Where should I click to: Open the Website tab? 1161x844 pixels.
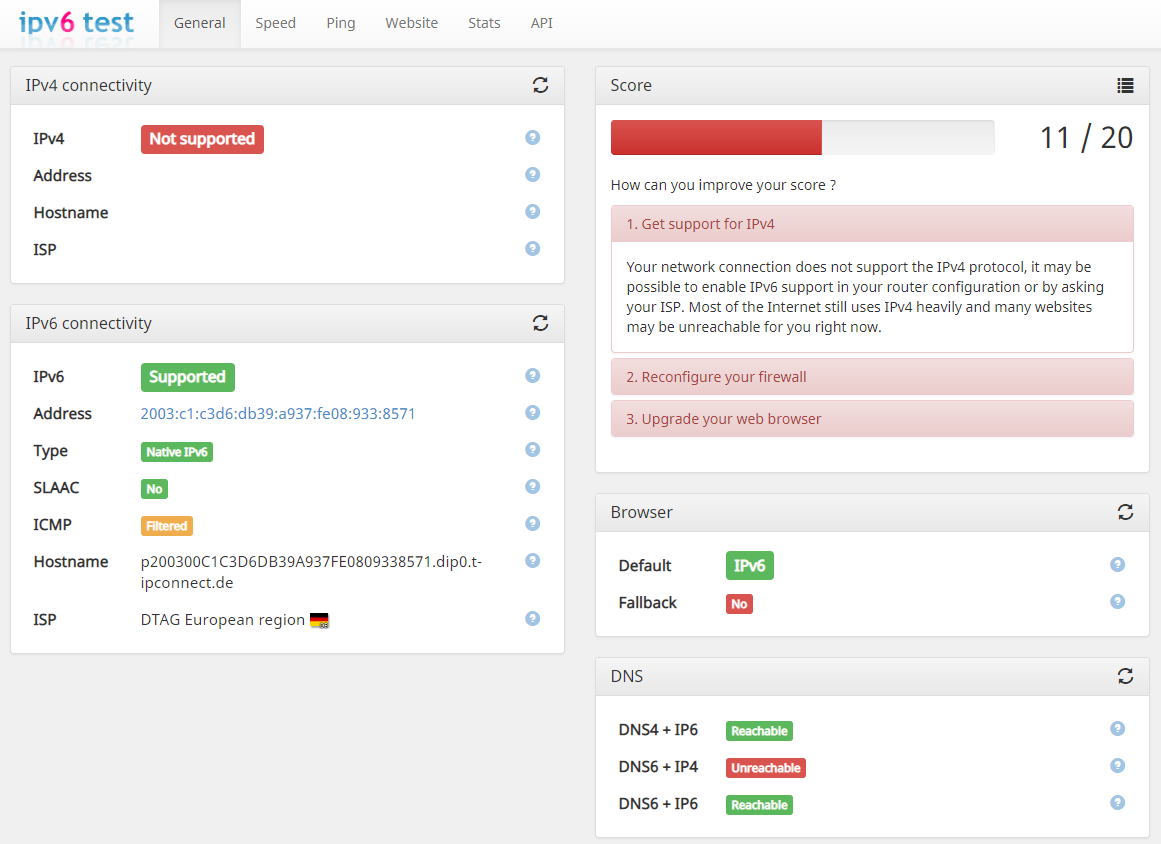point(412,24)
